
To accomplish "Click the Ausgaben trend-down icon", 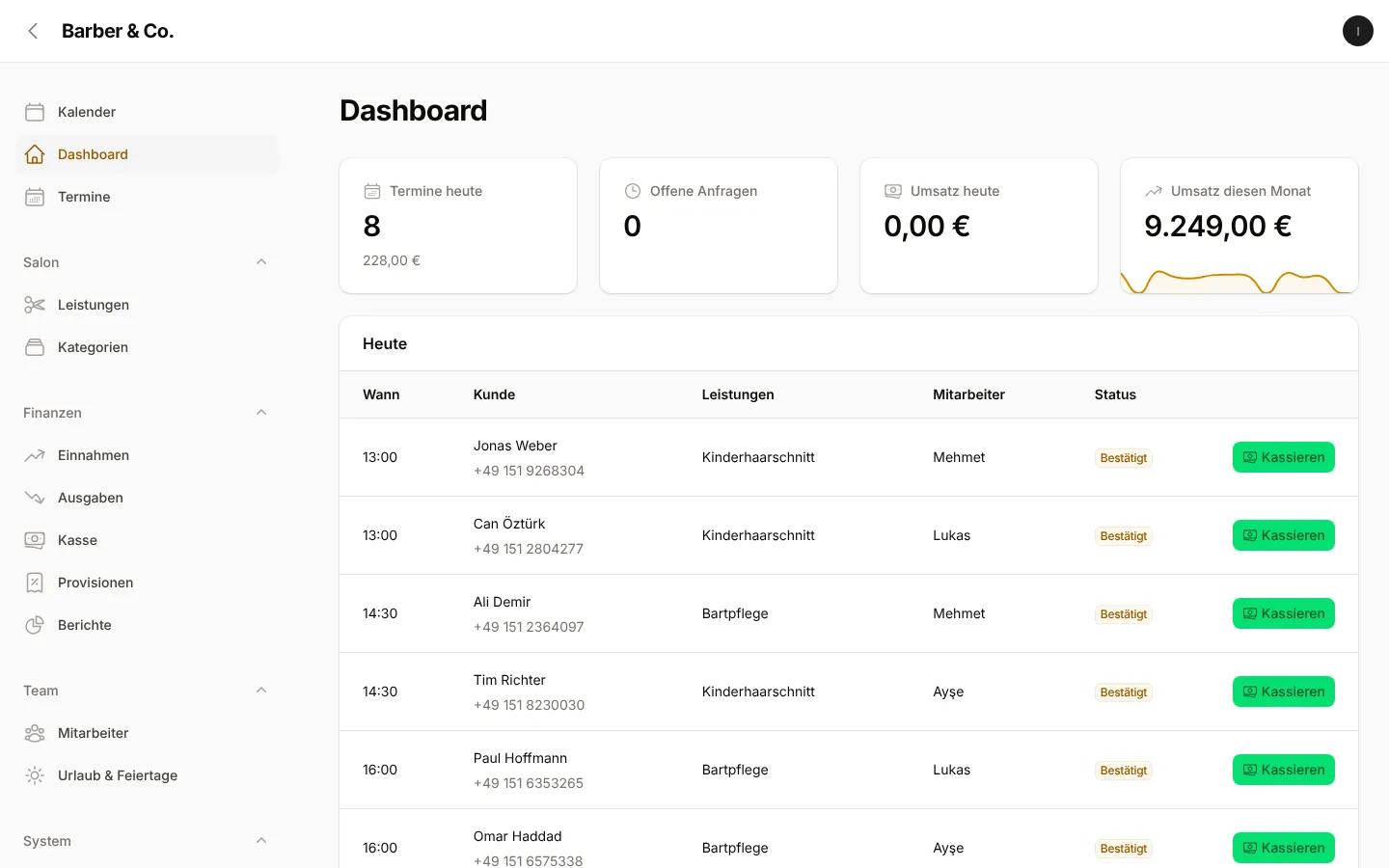I will [35, 498].
